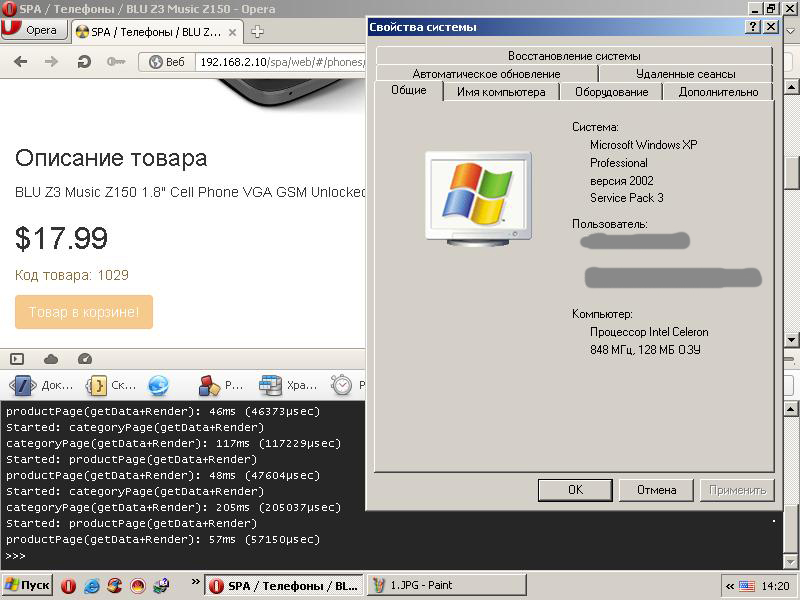This screenshot has height=600, width=800.
Task: Activate the SPA / Телефоны taskbar button
Action: 284,586
